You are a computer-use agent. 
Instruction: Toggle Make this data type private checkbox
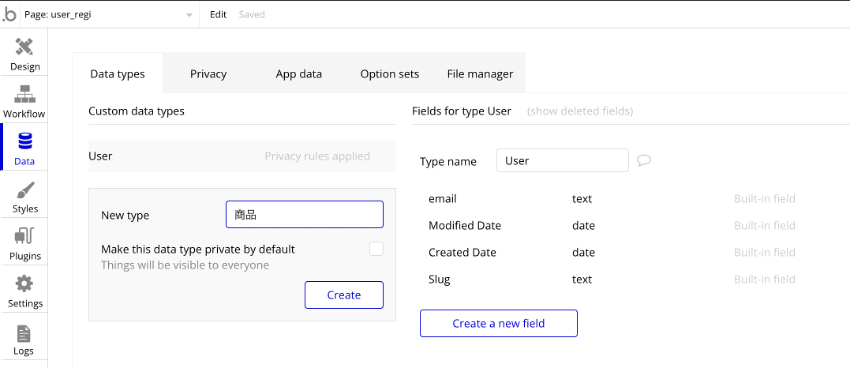point(376,249)
